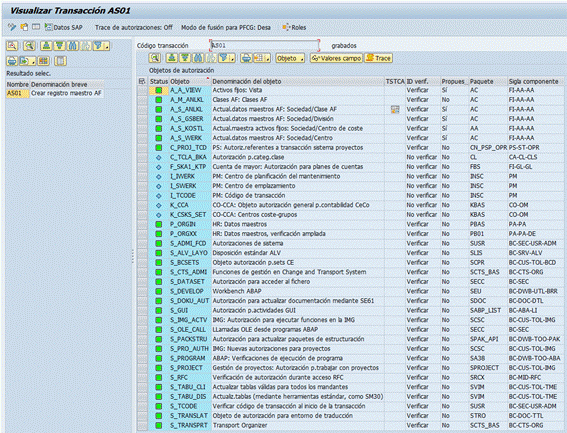This screenshot has height=433, width=567.
Task: Print the left result list
Action: pyautogui.click(x=12, y=61)
